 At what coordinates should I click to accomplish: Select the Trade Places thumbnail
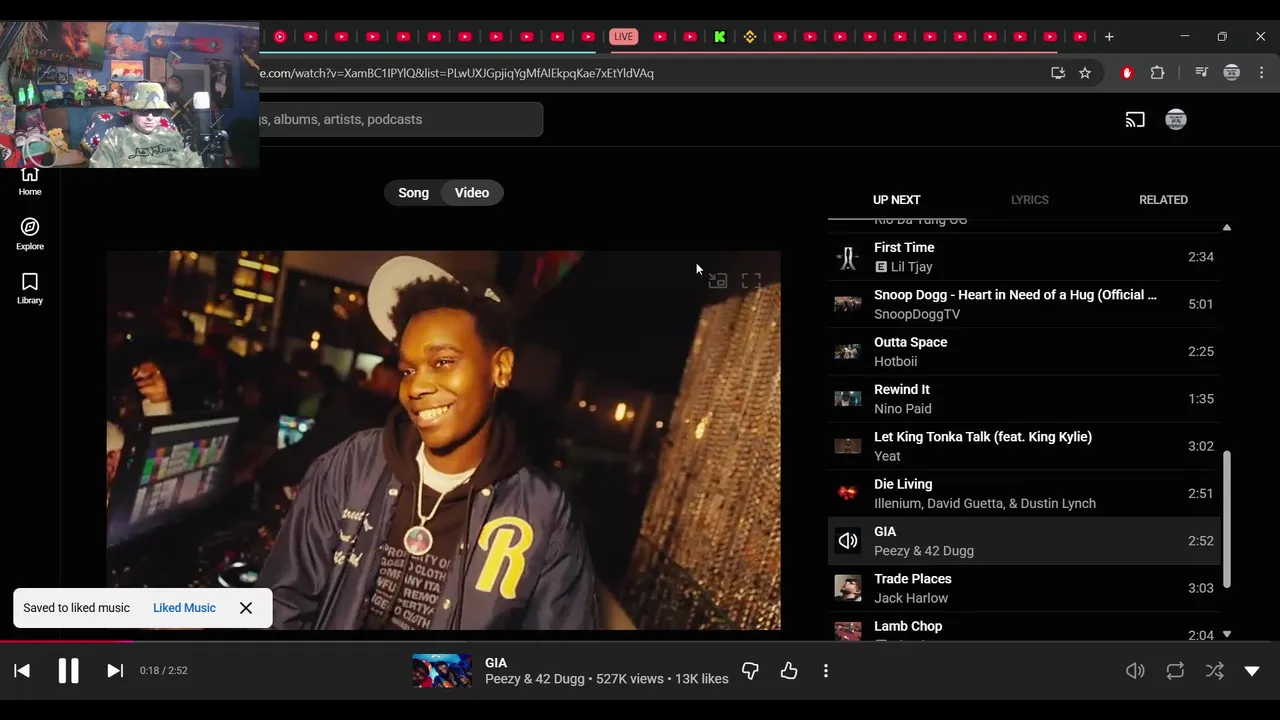pos(848,588)
